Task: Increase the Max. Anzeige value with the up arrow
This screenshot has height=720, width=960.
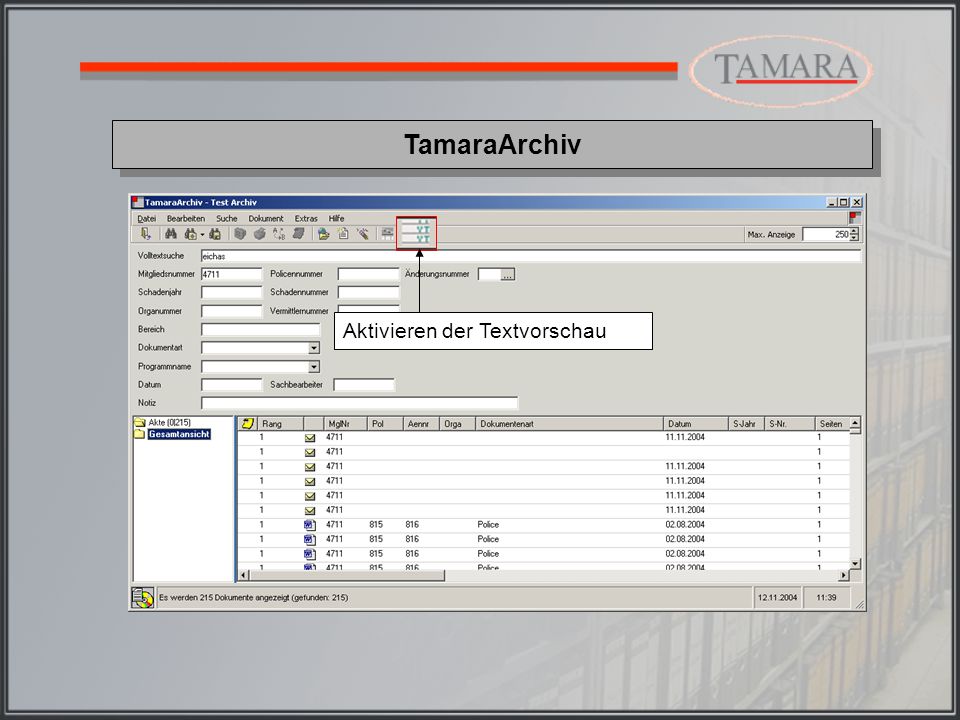Action: [x=854, y=231]
